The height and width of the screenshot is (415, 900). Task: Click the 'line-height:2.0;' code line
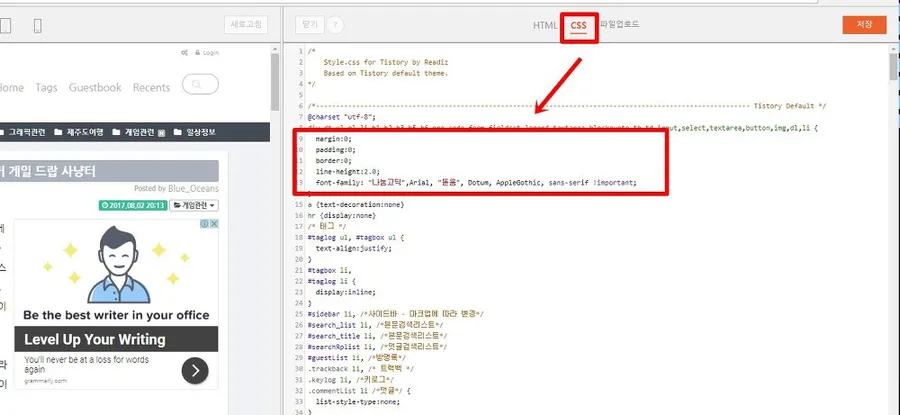click(x=347, y=172)
